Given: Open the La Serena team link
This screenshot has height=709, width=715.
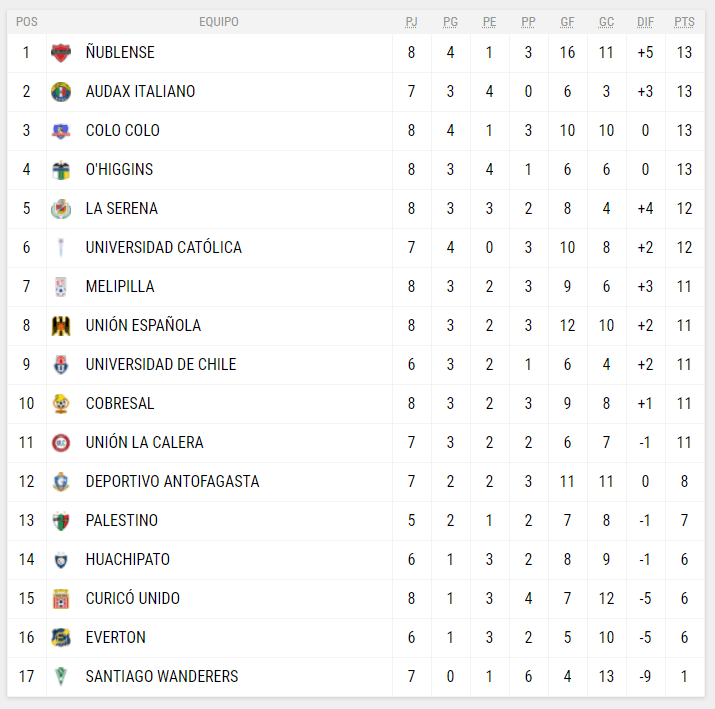Looking at the screenshot, I should point(121,209).
